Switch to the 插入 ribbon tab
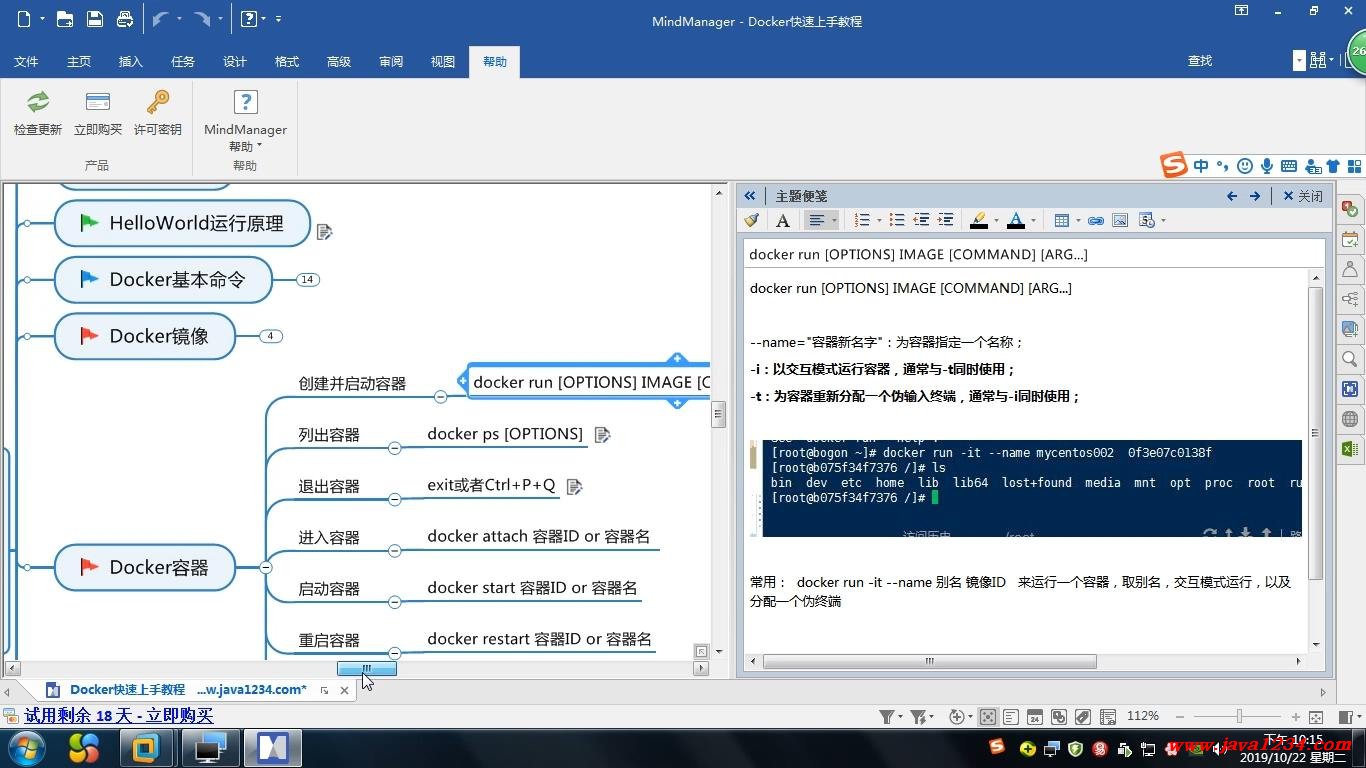The width and height of the screenshot is (1366, 768). tap(131, 61)
